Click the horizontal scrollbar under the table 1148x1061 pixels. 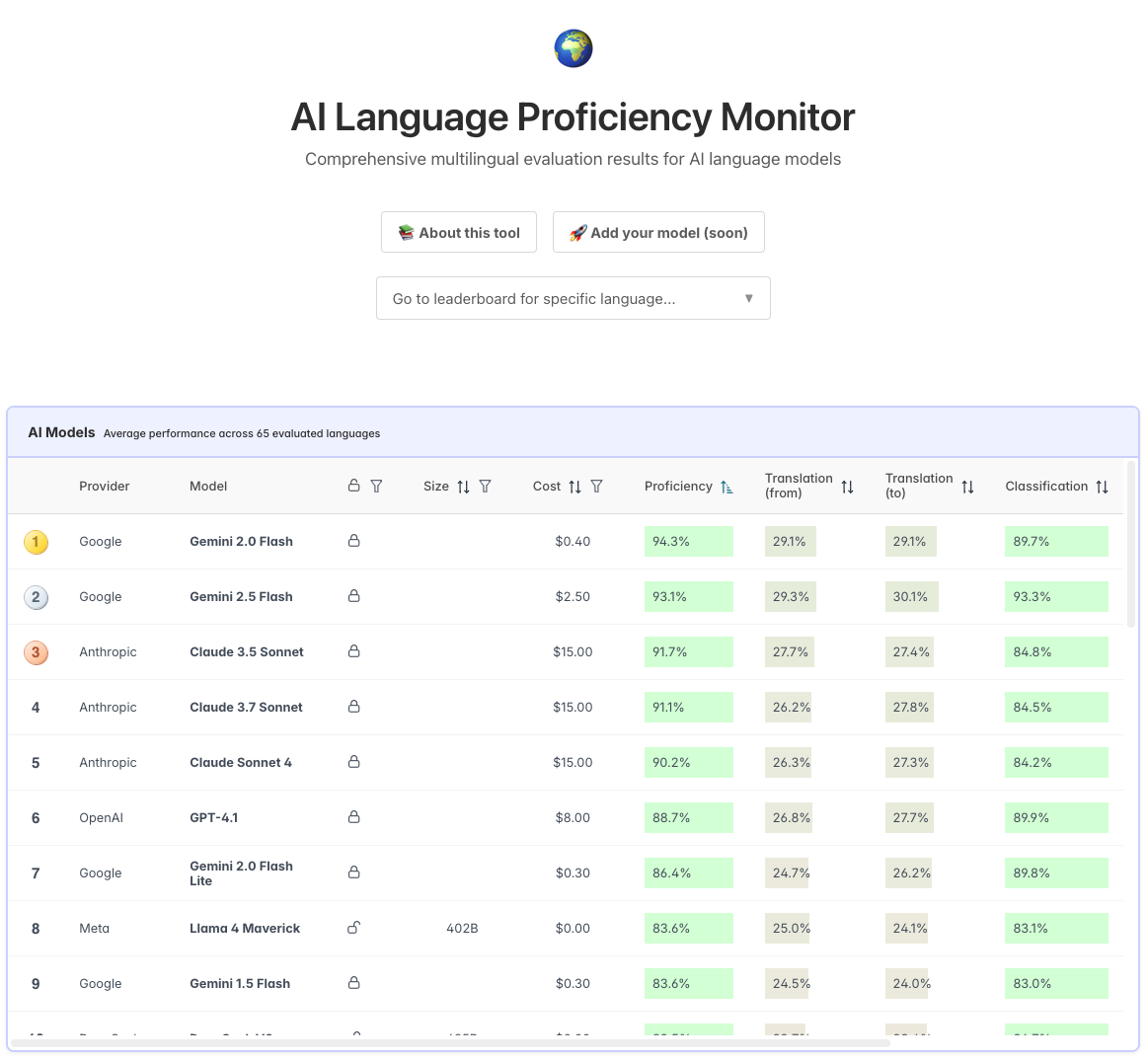(x=450, y=1042)
